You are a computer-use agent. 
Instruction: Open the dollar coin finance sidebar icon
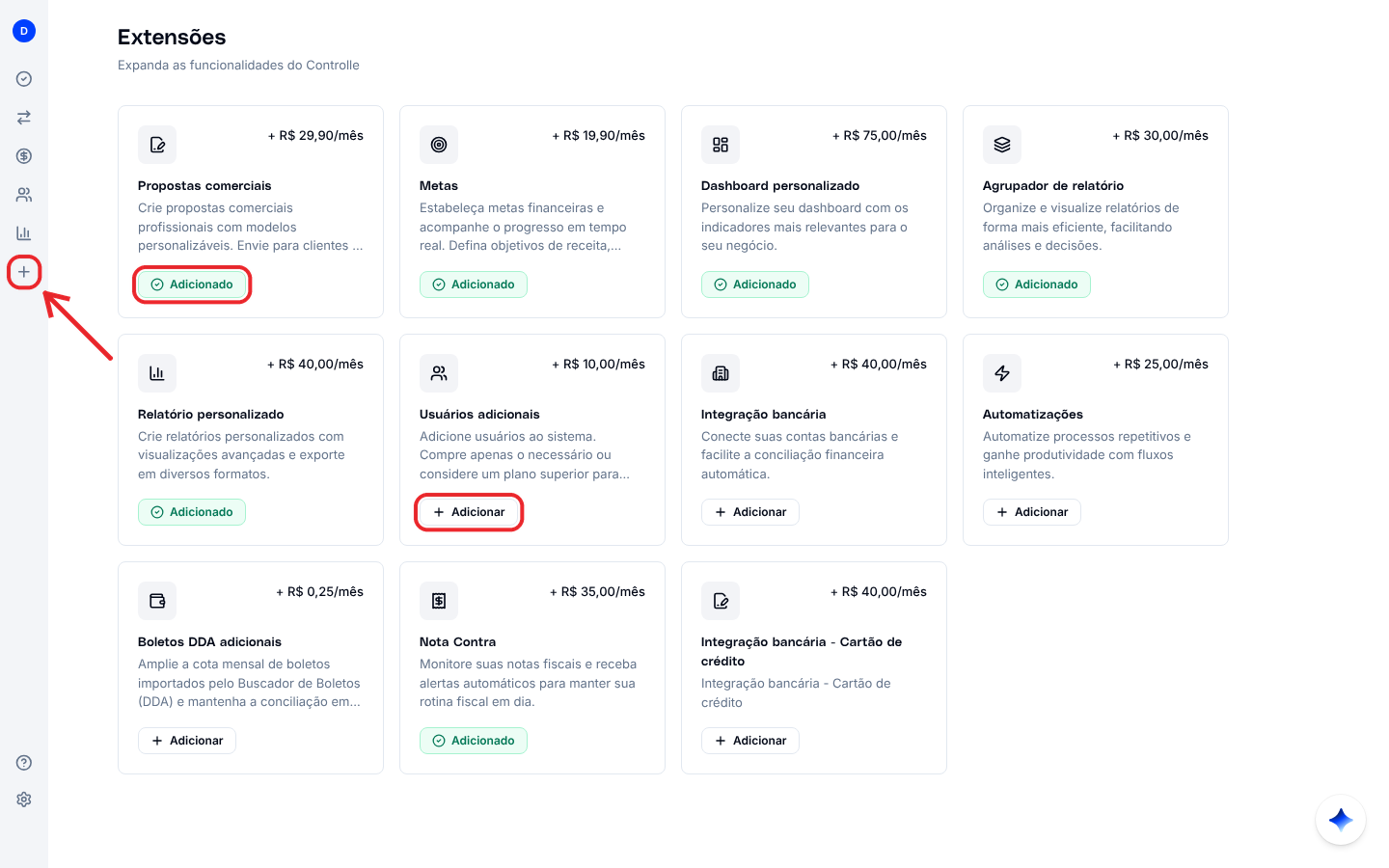pyautogui.click(x=24, y=156)
